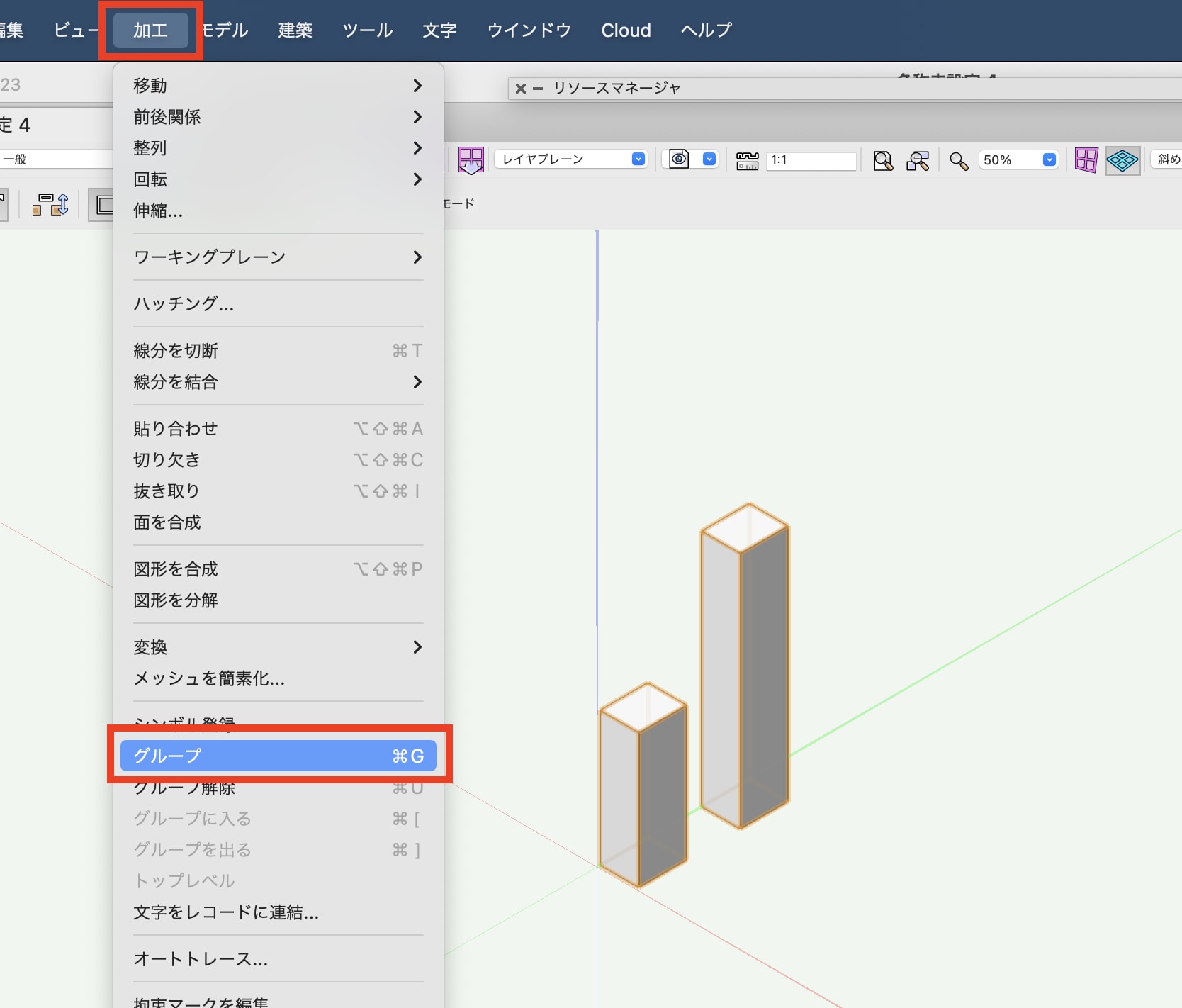This screenshot has height=1008, width=1182.
Task: Open the ツール menu
Action: point(368,30)
